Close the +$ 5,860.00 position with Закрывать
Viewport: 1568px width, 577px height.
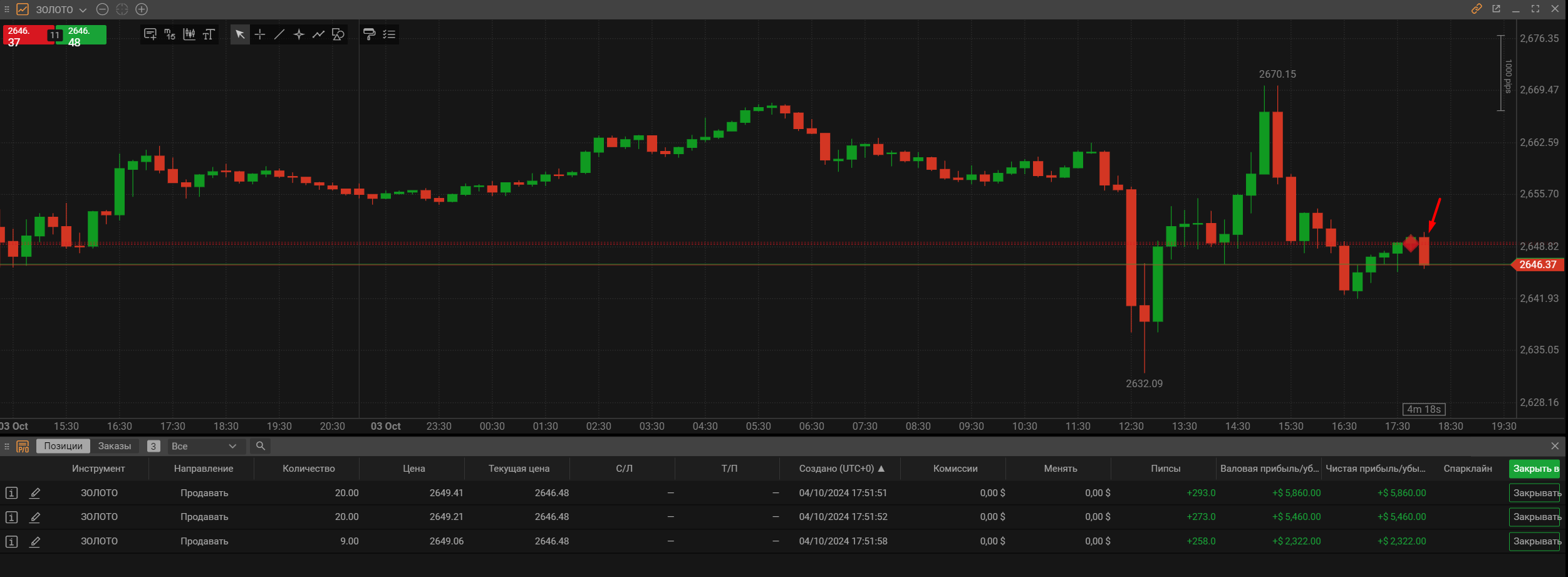1535,493
